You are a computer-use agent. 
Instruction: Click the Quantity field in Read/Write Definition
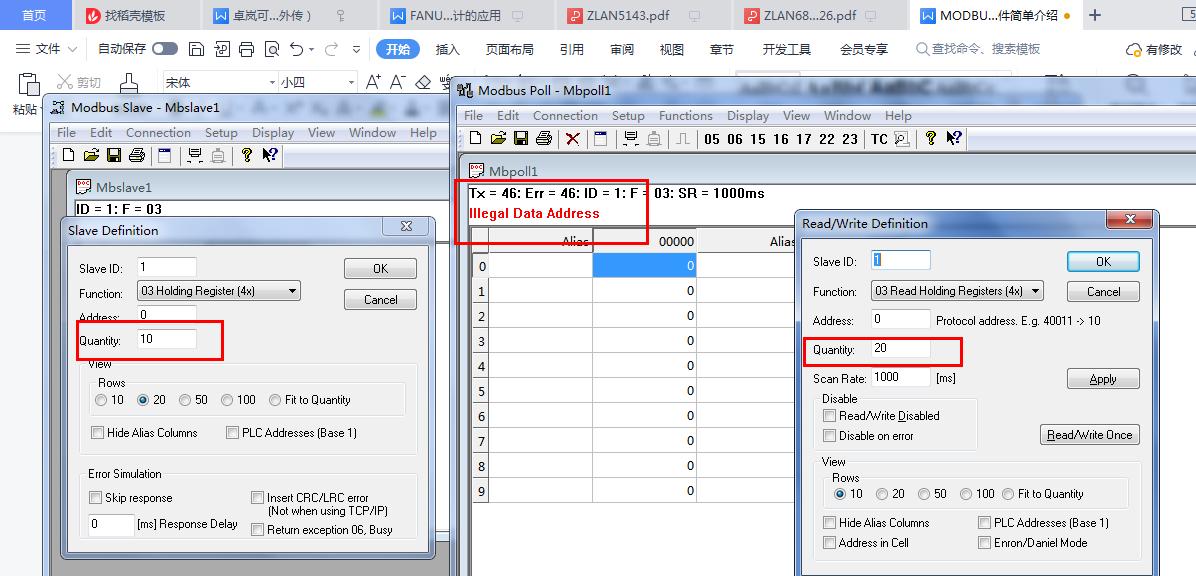coord(900,350)
